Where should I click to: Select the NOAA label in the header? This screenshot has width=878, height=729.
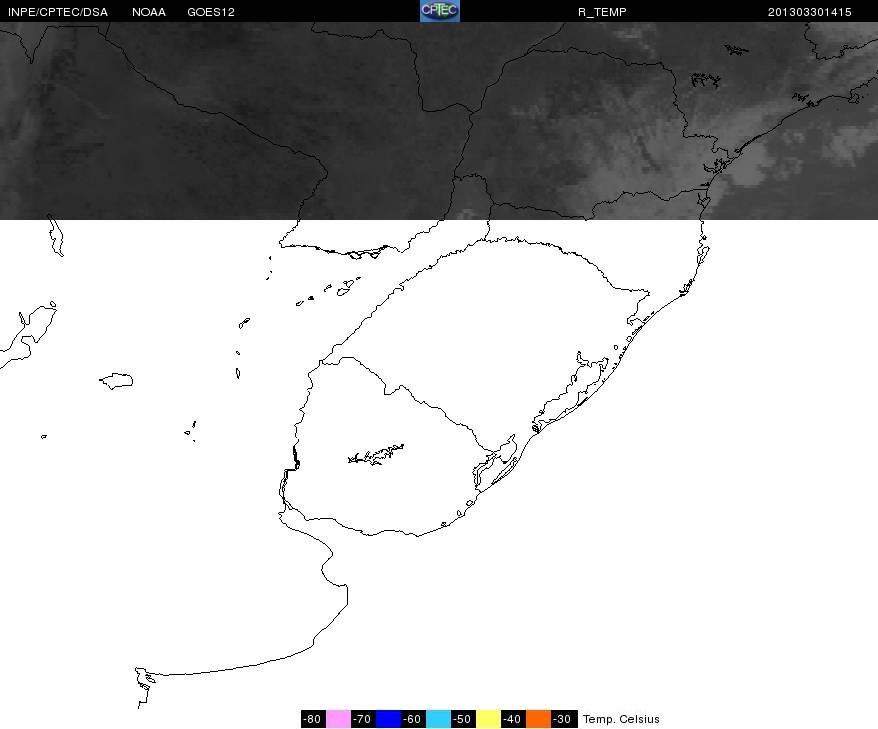pos(149,12)
